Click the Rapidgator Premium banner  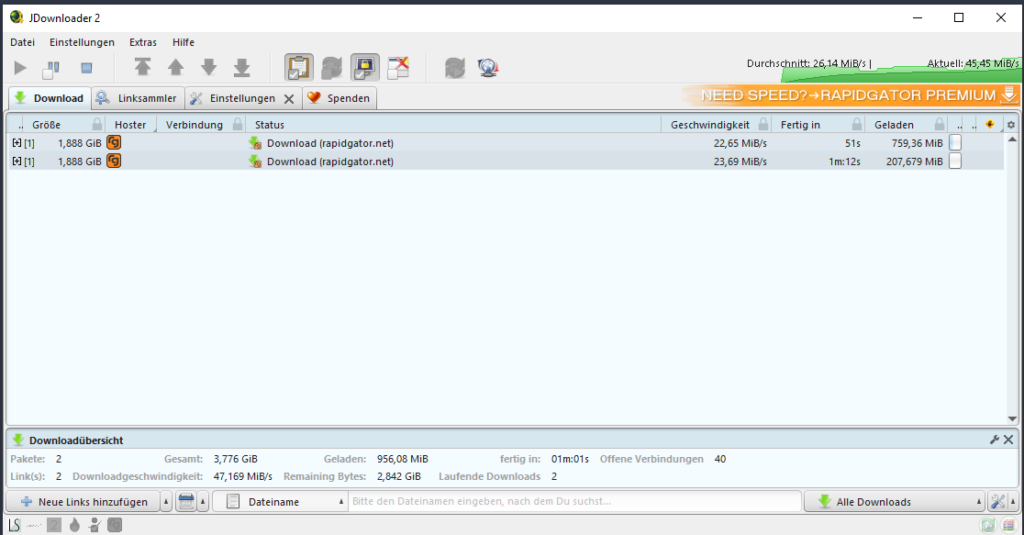point(850,95)
